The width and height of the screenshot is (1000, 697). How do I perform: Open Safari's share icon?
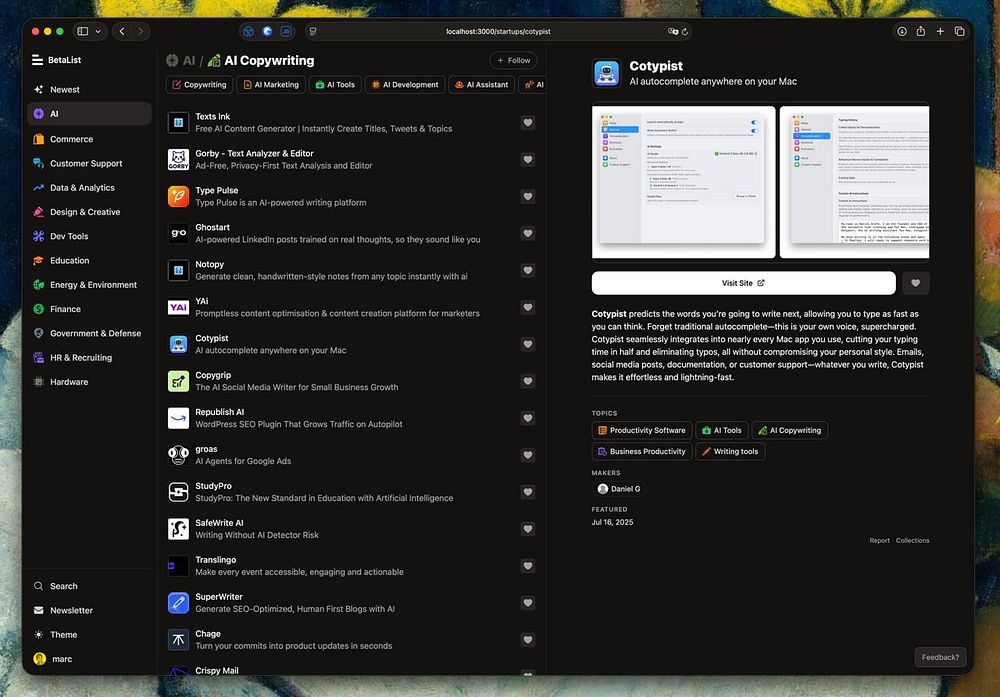pos(920,32)
